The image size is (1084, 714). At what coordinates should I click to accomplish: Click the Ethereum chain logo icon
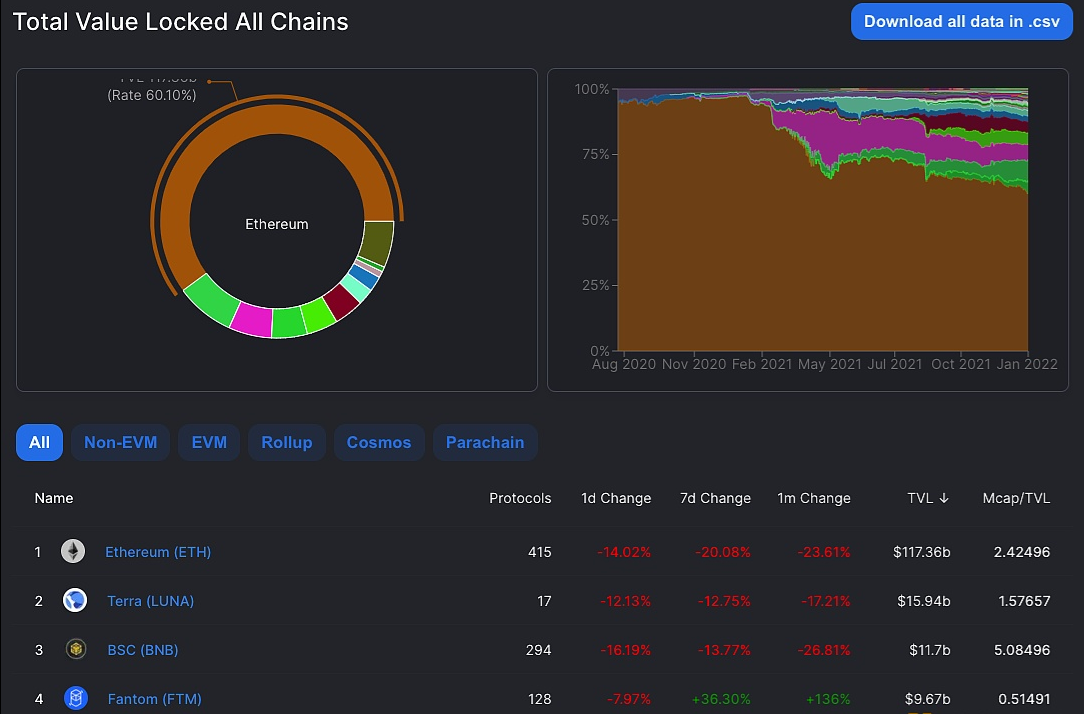pos(73,551)
